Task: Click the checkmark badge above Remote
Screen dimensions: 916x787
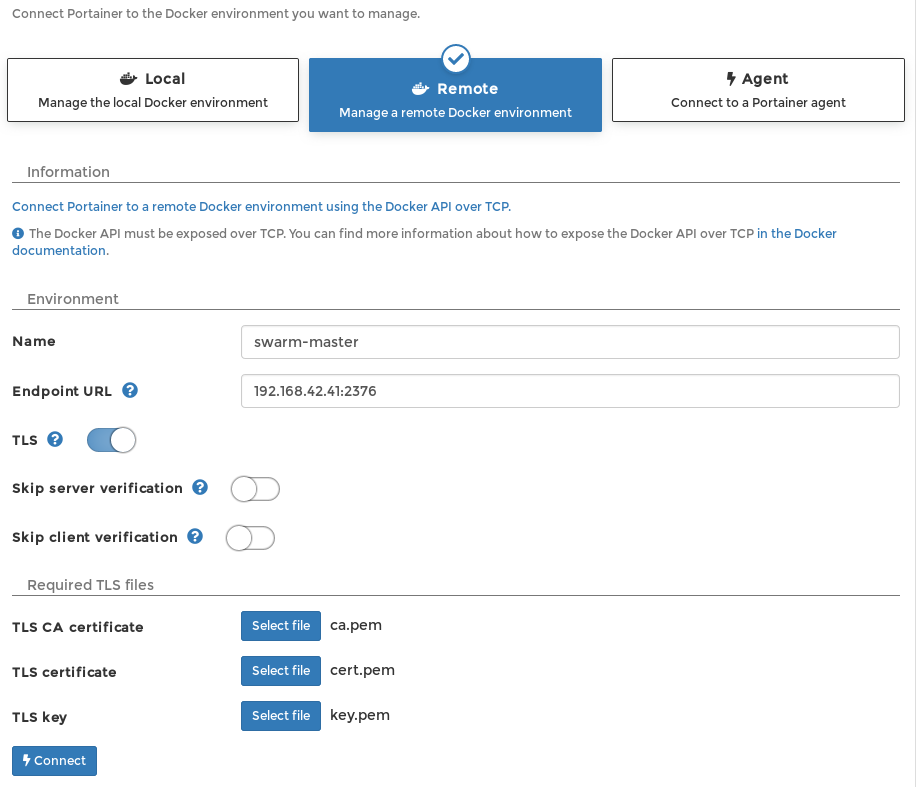Action: pos(456,58)
